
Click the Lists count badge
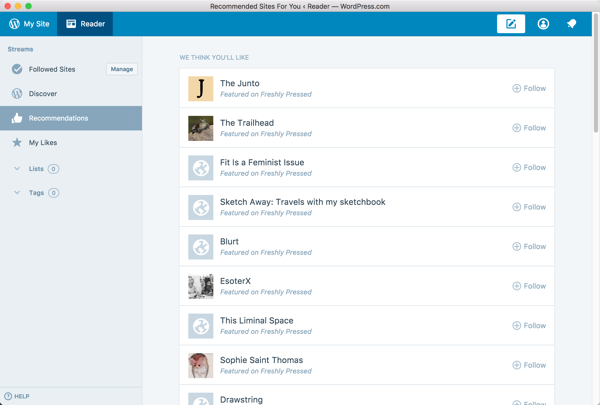click(54, 169)
